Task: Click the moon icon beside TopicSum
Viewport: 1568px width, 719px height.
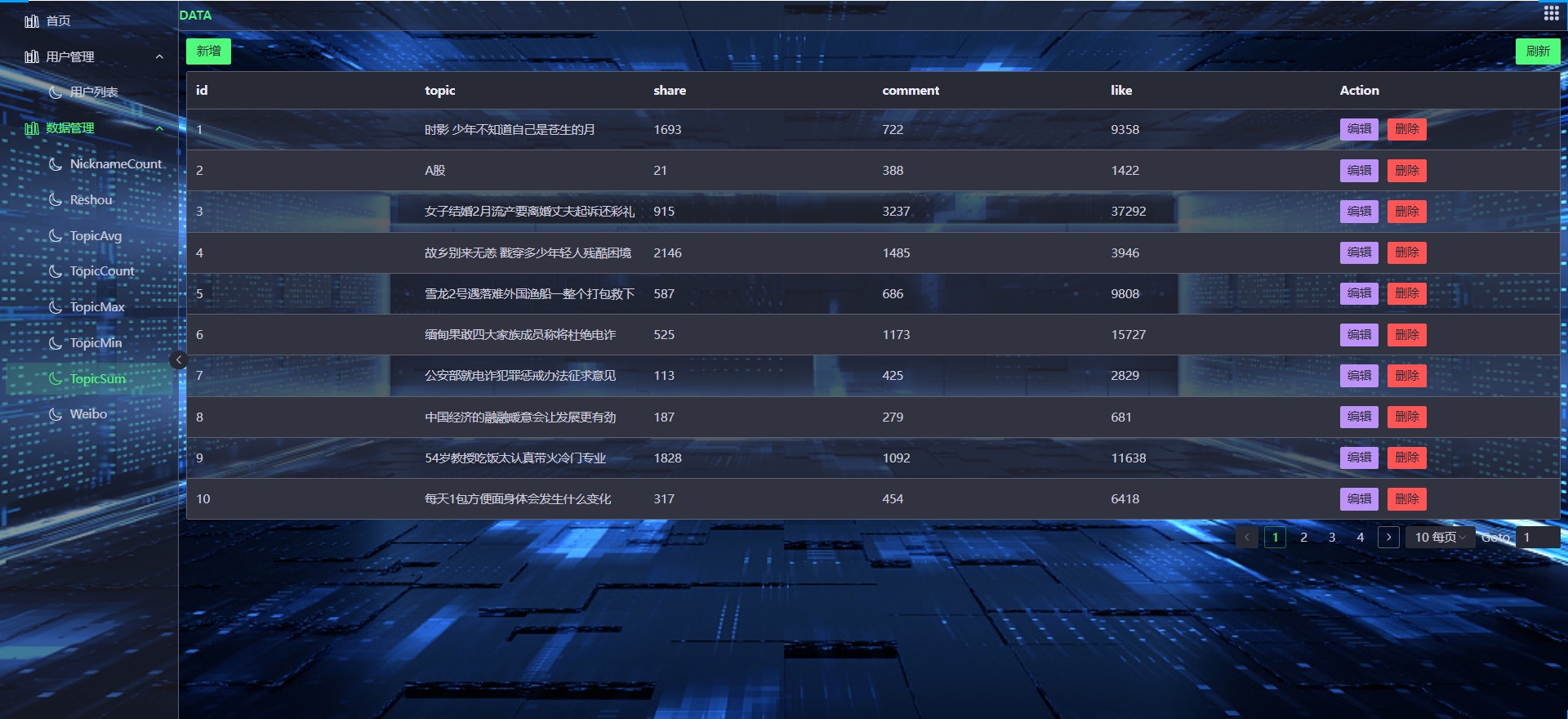Action: (56, 378)
